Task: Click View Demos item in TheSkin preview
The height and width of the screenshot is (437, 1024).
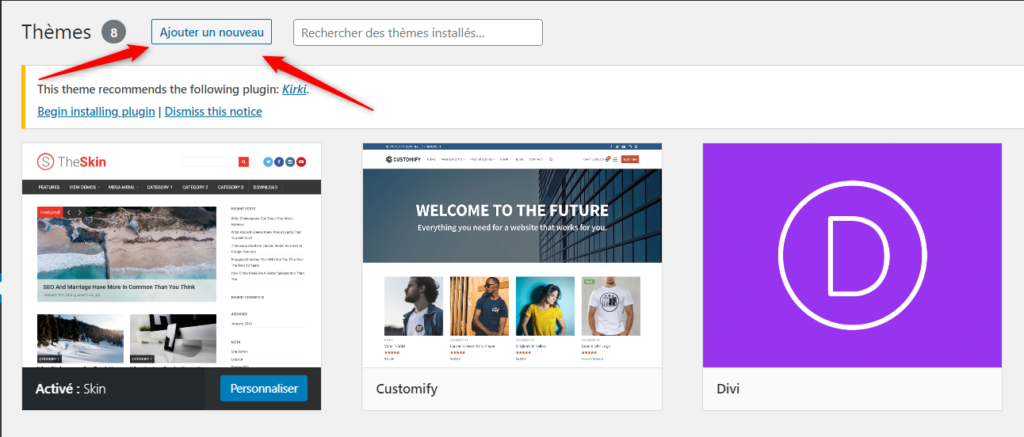Action: (87, 187)
